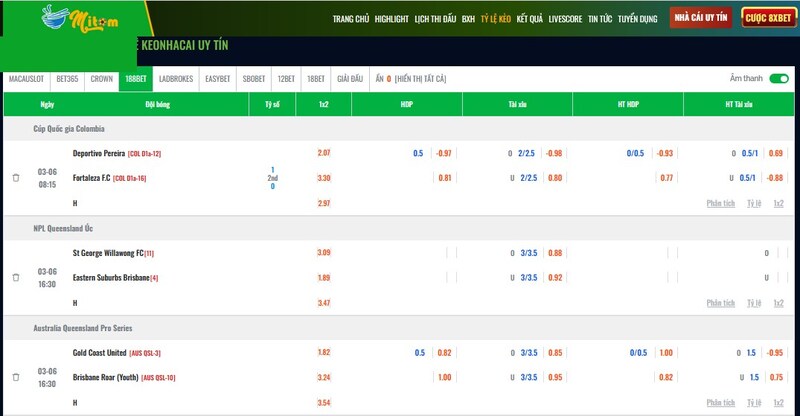Screen dimensions: 800x416
Task: Click NHÀ CÁI UY TÍN button
Action: [701, 17]
